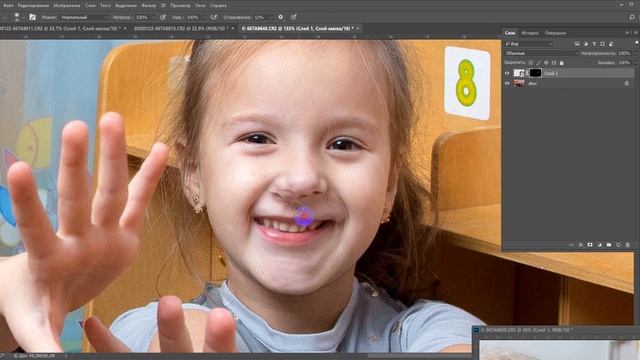
Task: Open the Редактирование menu
Action: point(33,6)
